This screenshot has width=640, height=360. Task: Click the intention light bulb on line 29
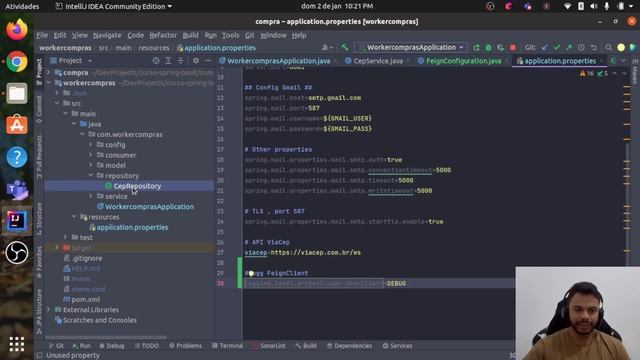(251, 273)
